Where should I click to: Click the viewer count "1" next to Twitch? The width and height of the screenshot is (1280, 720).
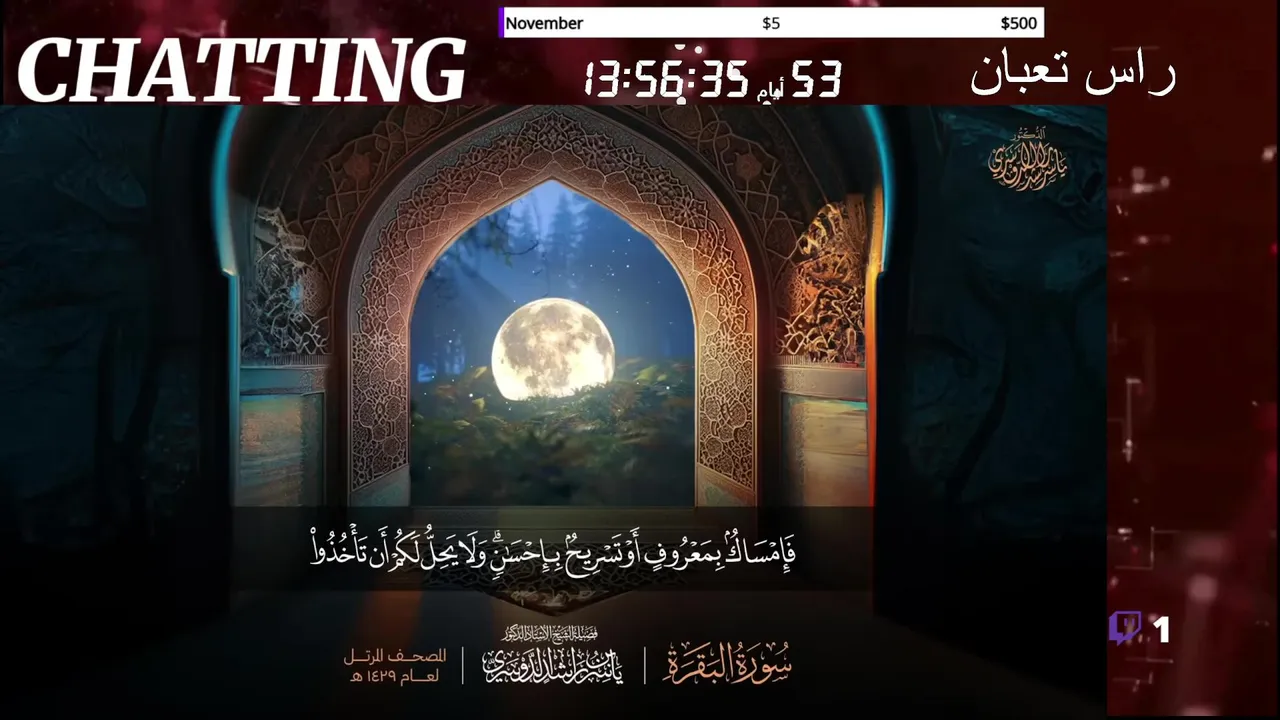click(x=1161, y=630)
